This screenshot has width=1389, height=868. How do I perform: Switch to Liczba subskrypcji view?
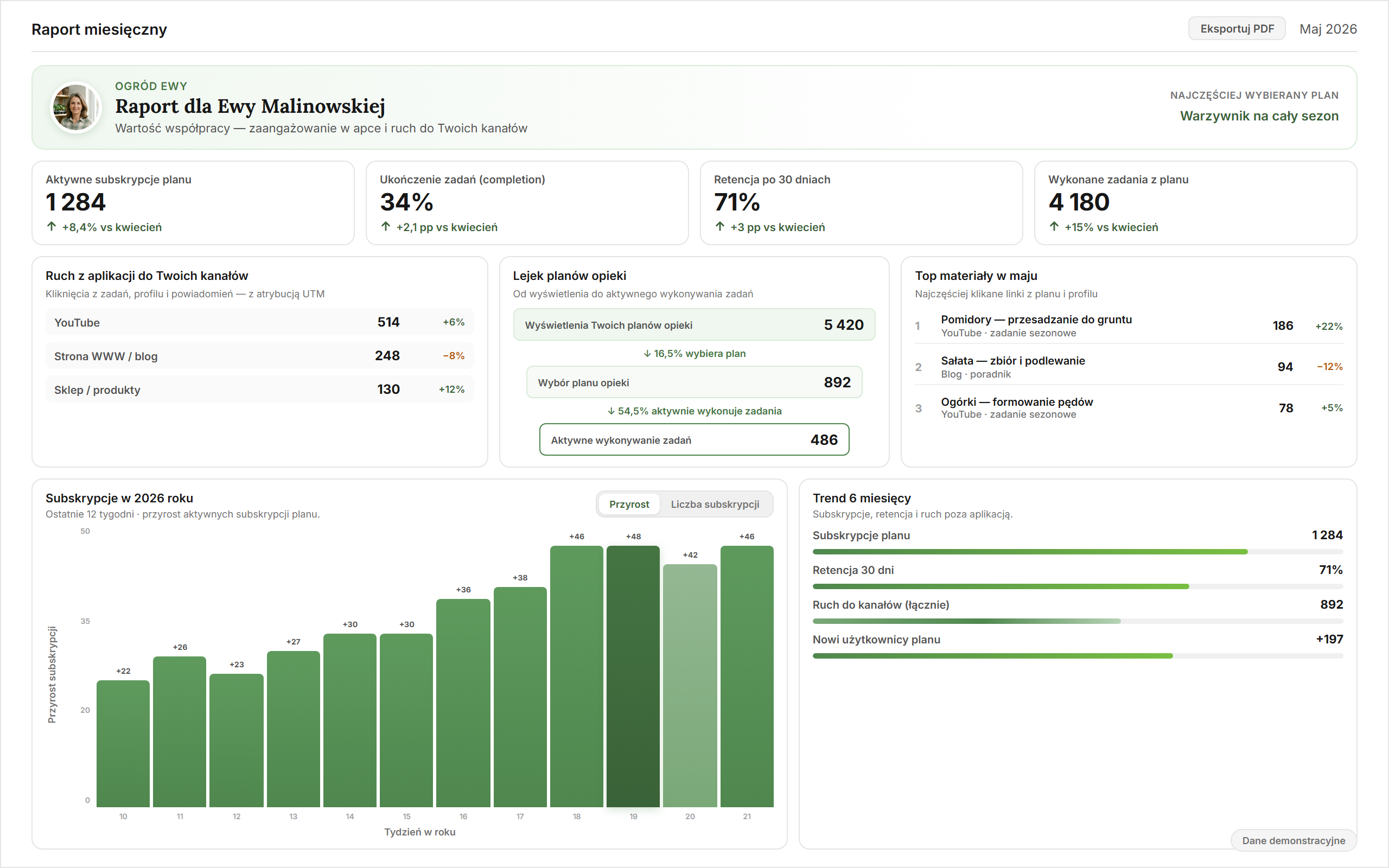[x=715, y=504]
